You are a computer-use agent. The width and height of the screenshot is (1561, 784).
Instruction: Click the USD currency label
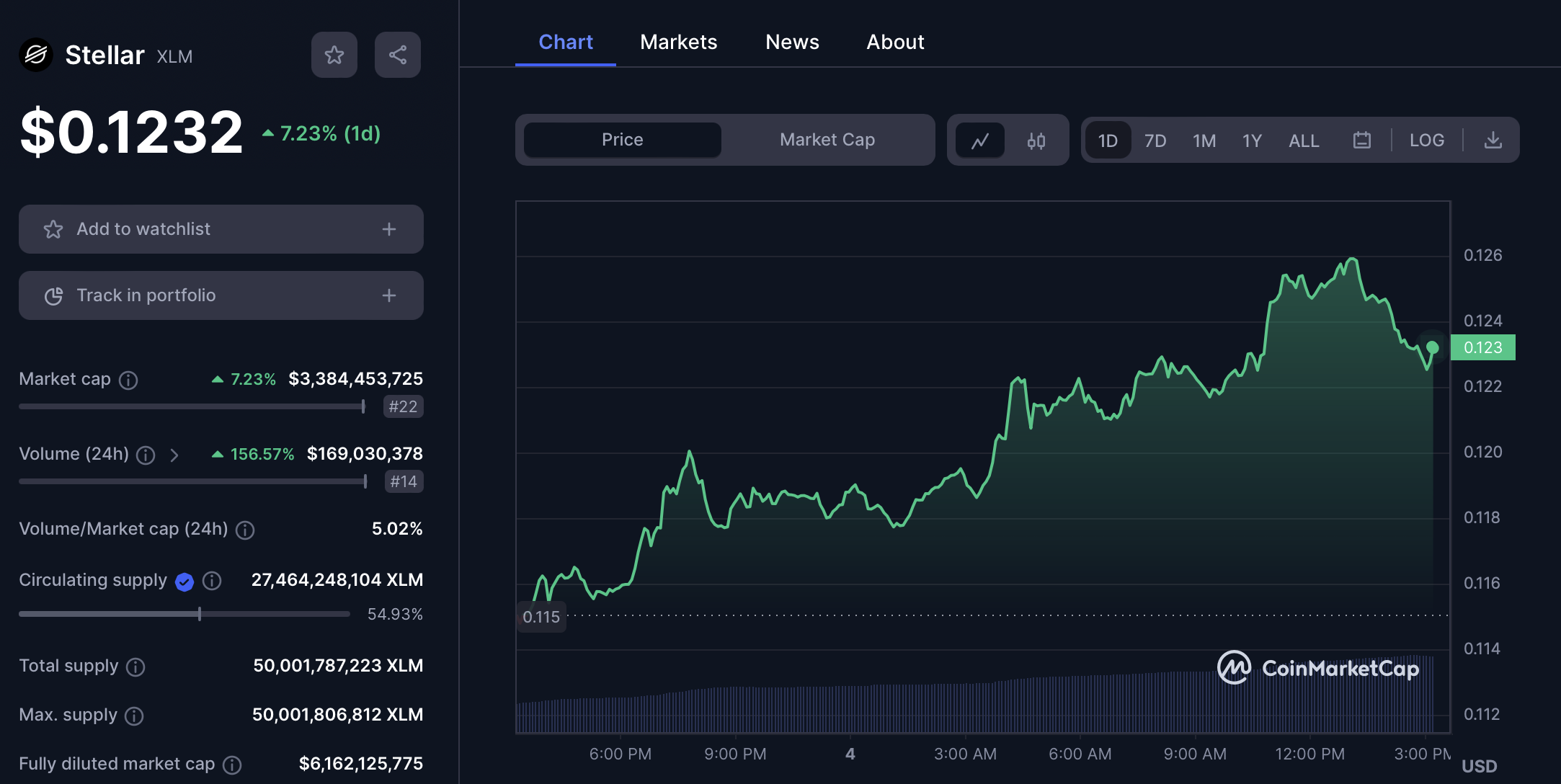pyautogui.click(x=1480, y=766)
